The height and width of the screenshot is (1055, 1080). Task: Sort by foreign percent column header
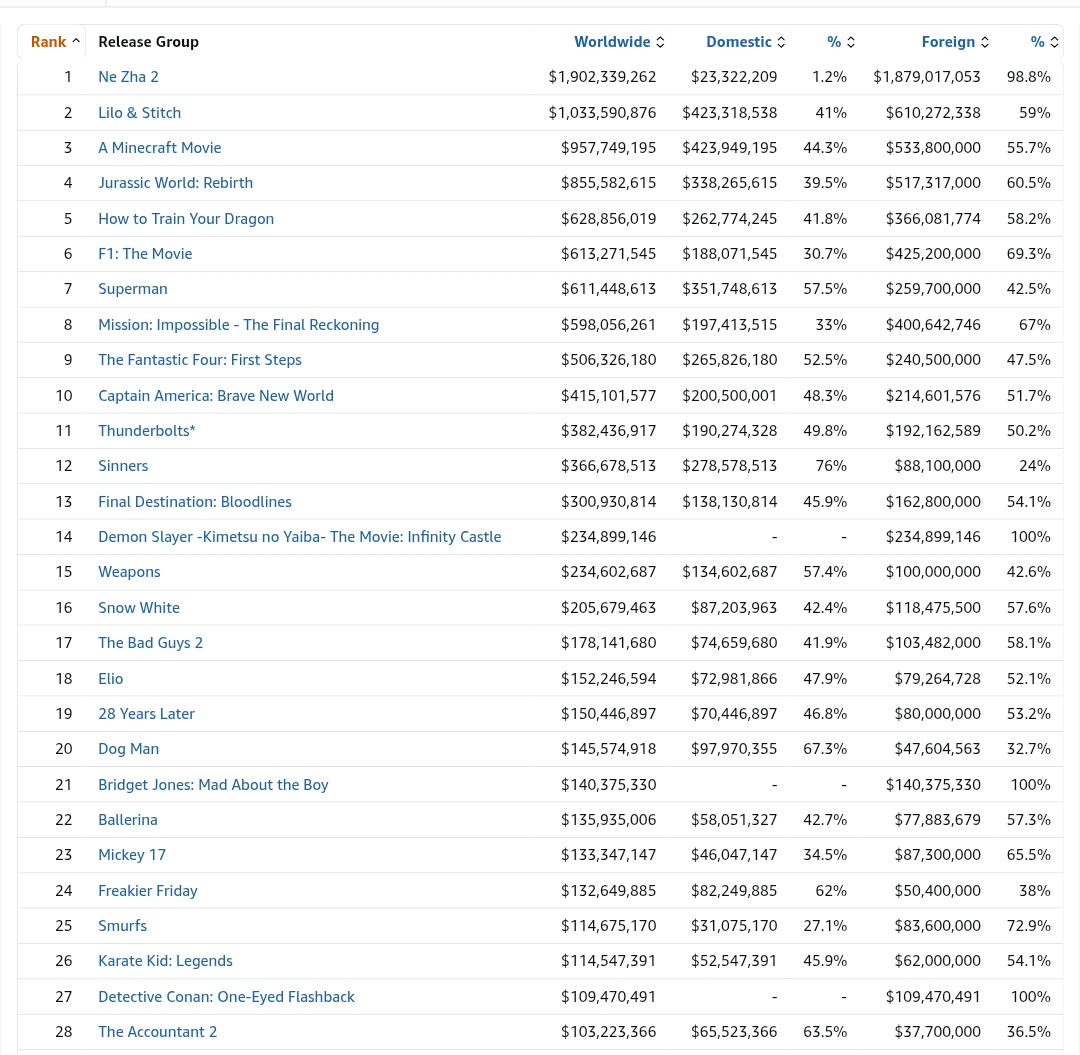[x=1044, y=42]
